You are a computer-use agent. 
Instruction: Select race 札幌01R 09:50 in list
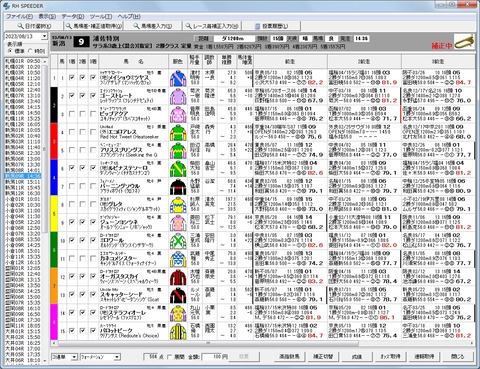tap(23, 61)
